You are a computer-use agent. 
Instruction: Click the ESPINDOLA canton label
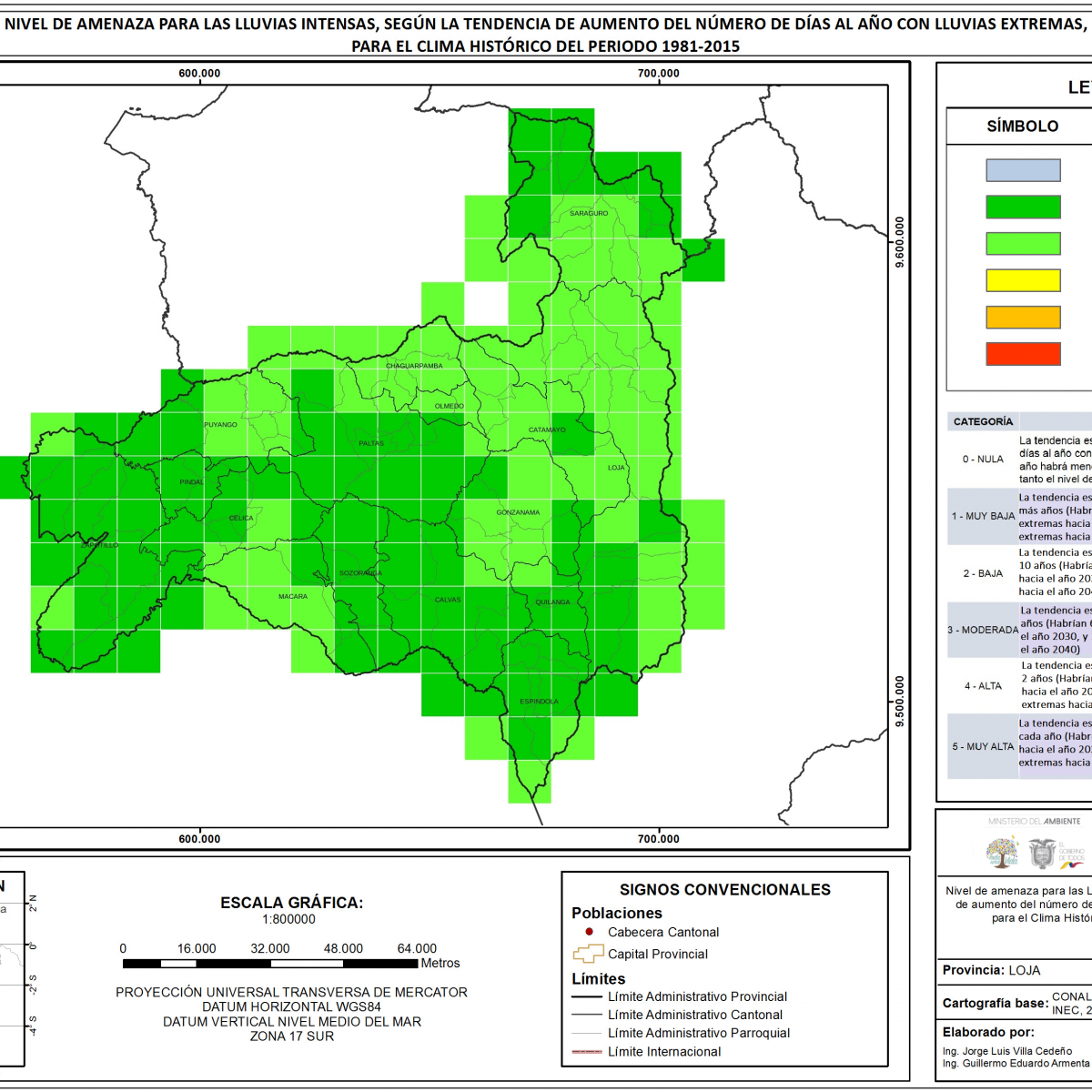[539, 701]
